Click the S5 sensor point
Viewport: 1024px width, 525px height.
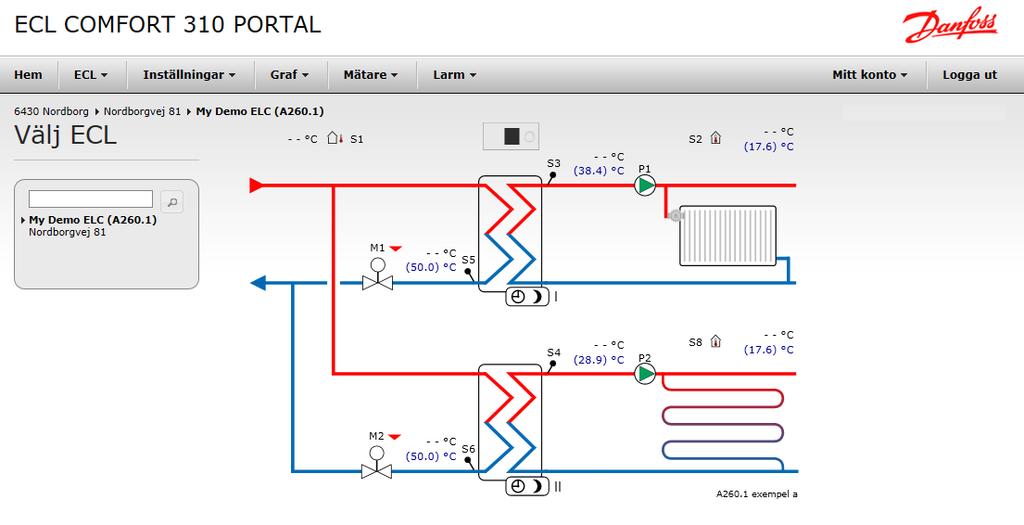468,272
